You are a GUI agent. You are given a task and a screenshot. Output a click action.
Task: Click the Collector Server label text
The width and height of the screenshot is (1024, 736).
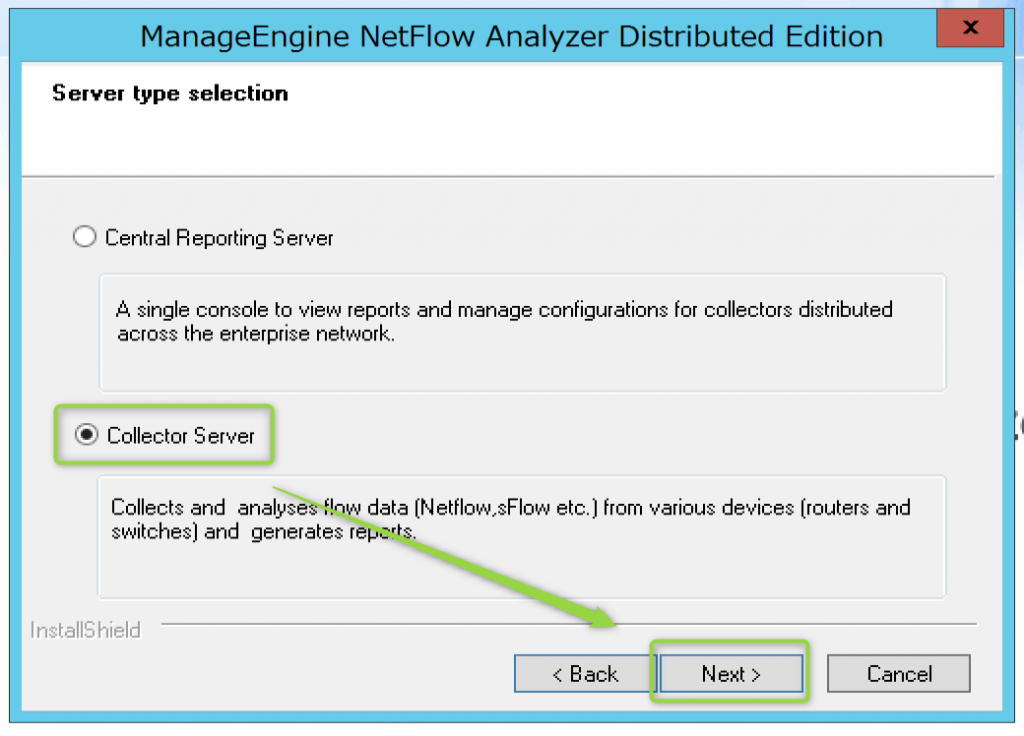[x=181, y=436]
